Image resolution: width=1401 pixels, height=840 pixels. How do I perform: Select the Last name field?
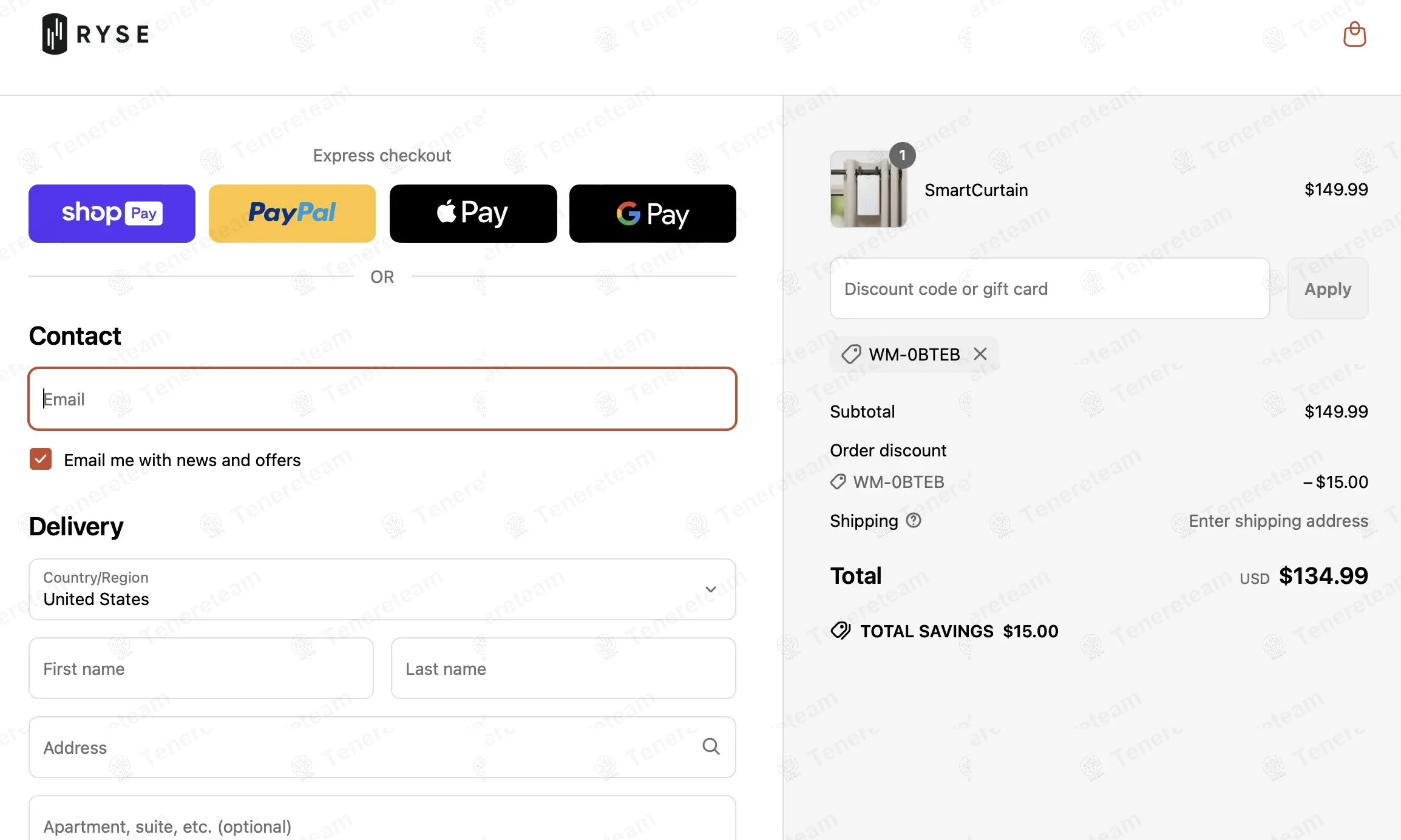(563, 668)
